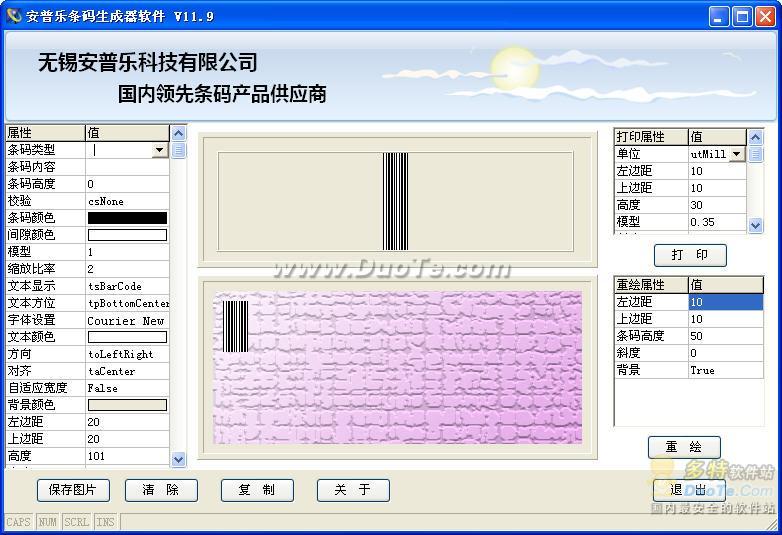Click the app icon in the title bar
The width and height of the screenshot is (782, 535).
click(14, 16)
